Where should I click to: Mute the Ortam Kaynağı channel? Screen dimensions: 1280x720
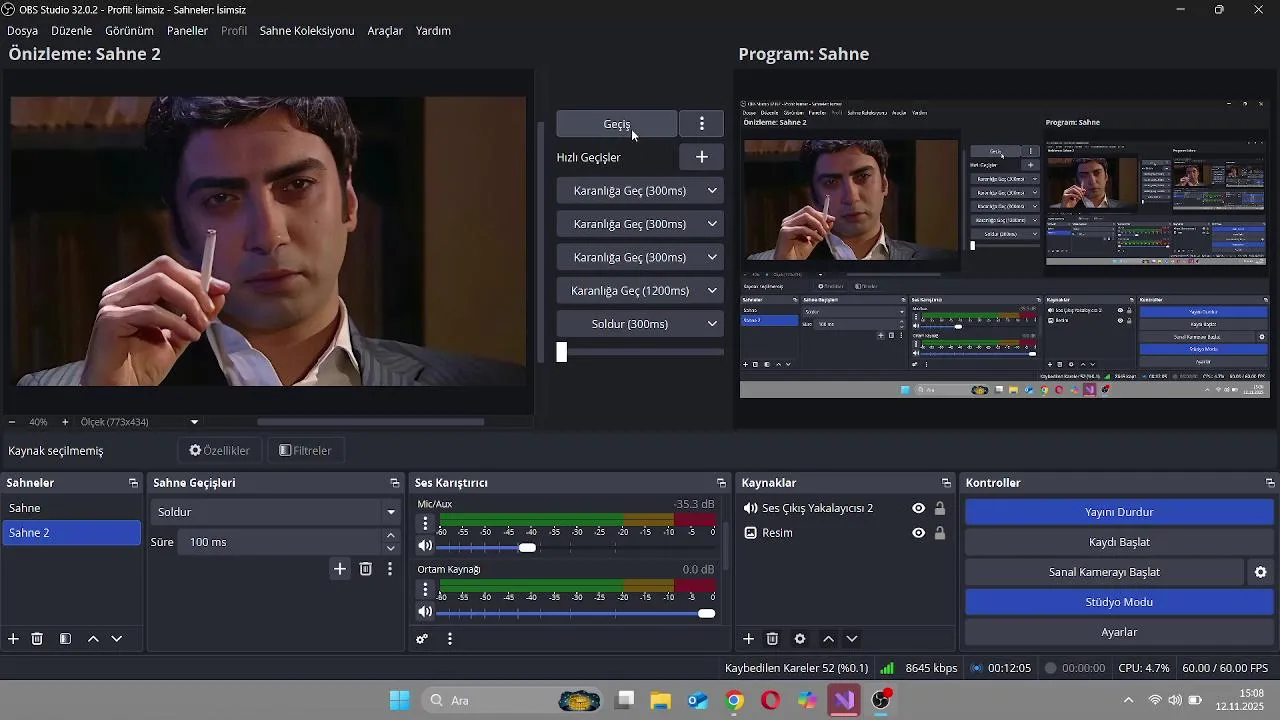(x=425, y=612)
